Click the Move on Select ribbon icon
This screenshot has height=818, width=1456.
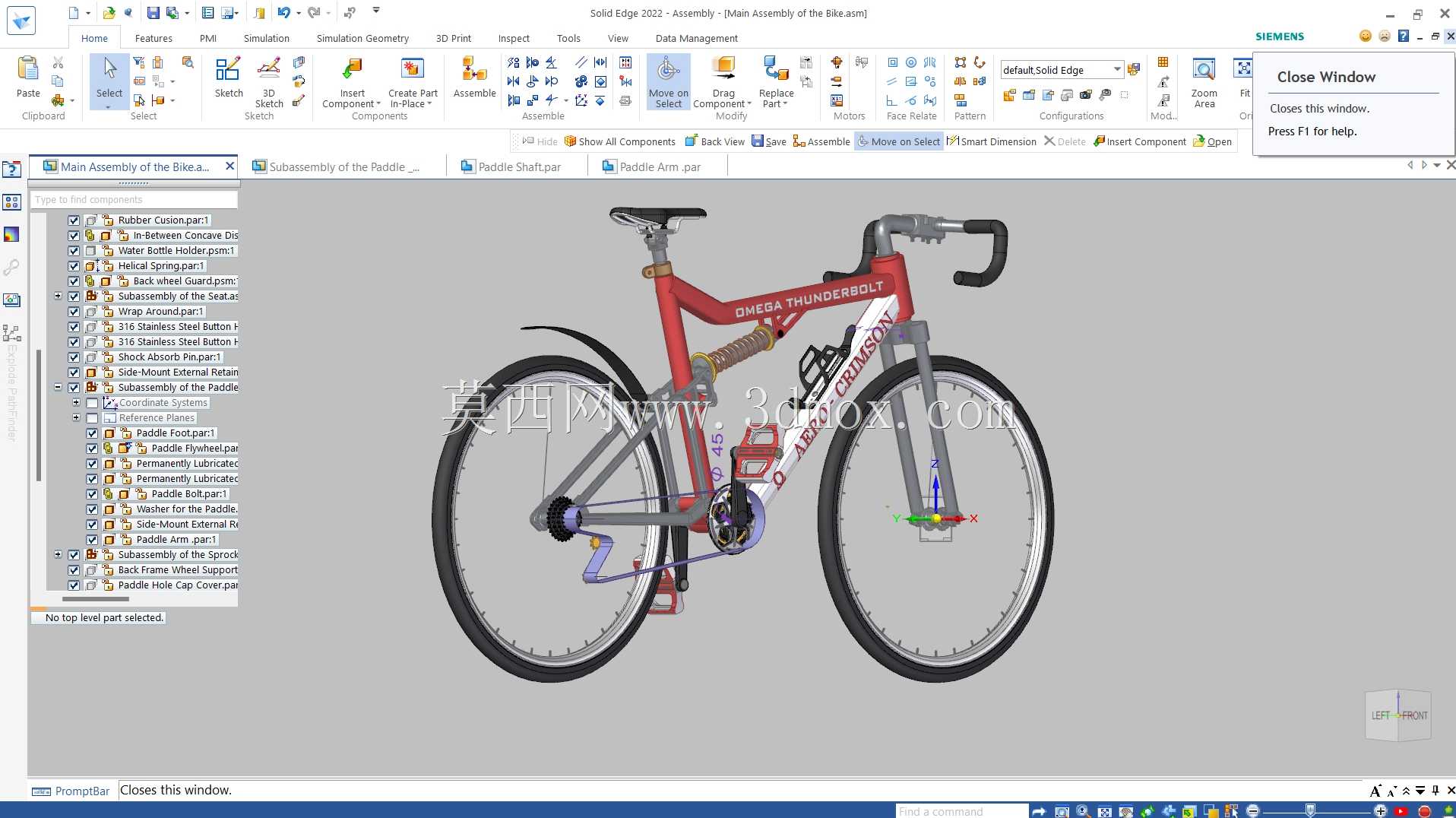coord(669,82)
